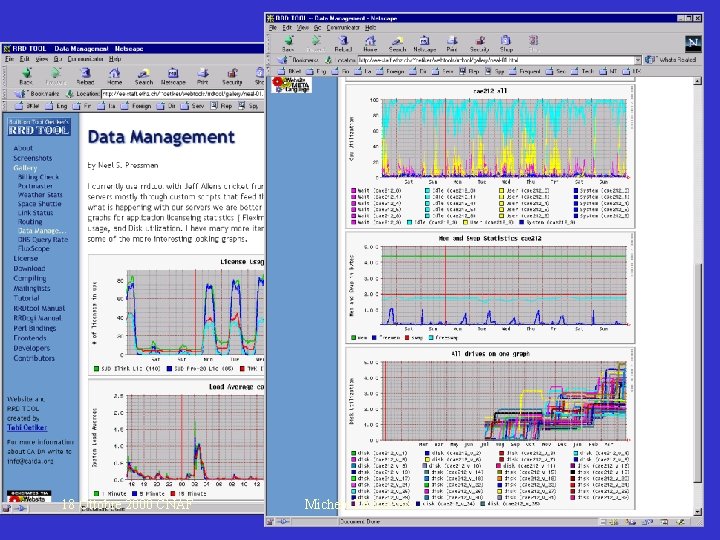Open Communicator menu in rear Netscape window
Viewport: 720px width, 540px height.
85,59
